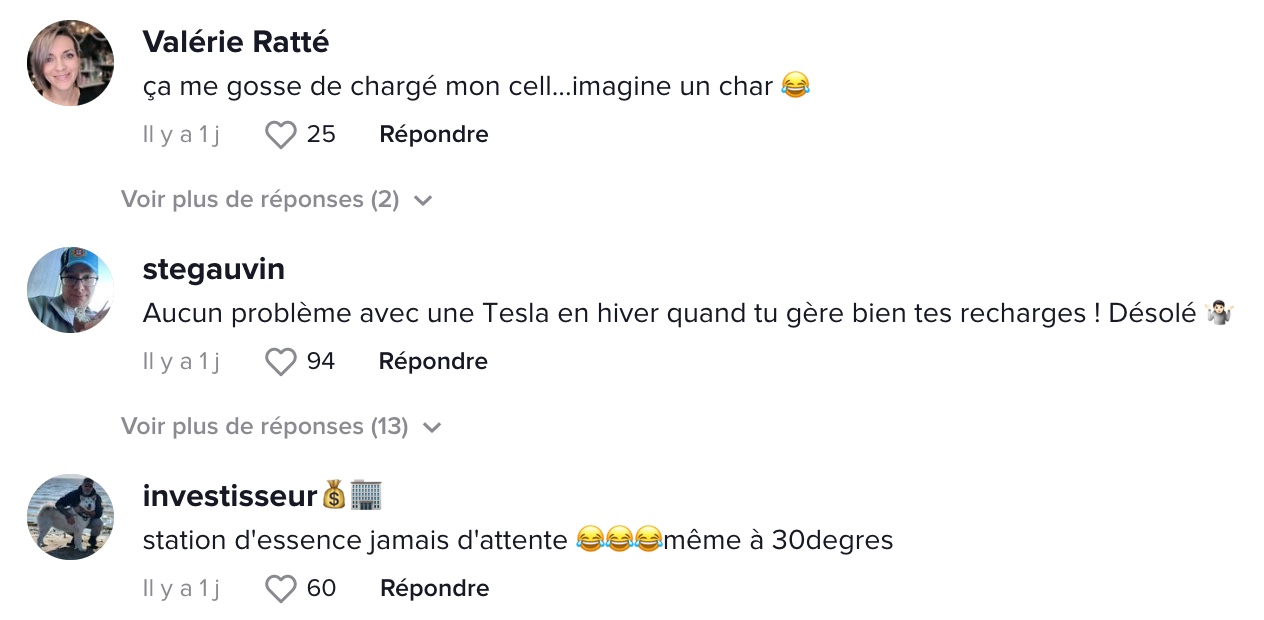Open the Valérie Ratté username link
This screenshot has height=620, width=1264.
pyautogui.click(x=236, y=42)
